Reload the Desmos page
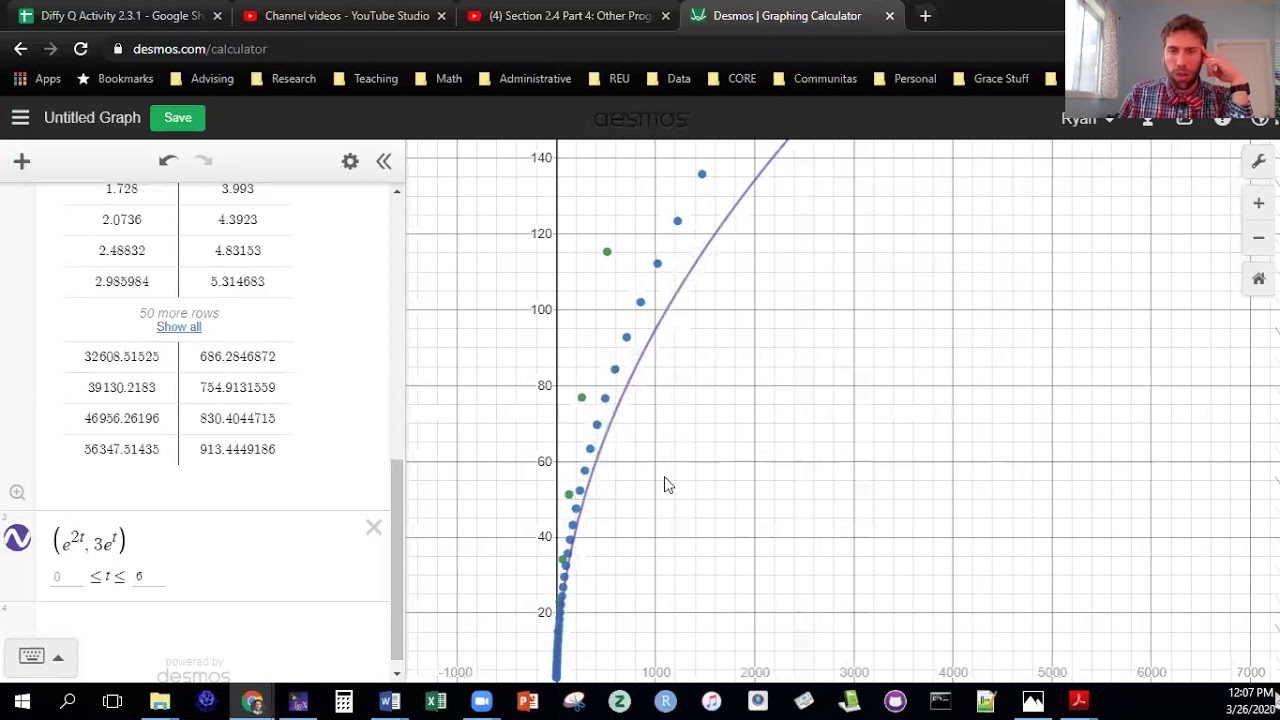Screen dimensions: 1280x720 tap(80, 48)
